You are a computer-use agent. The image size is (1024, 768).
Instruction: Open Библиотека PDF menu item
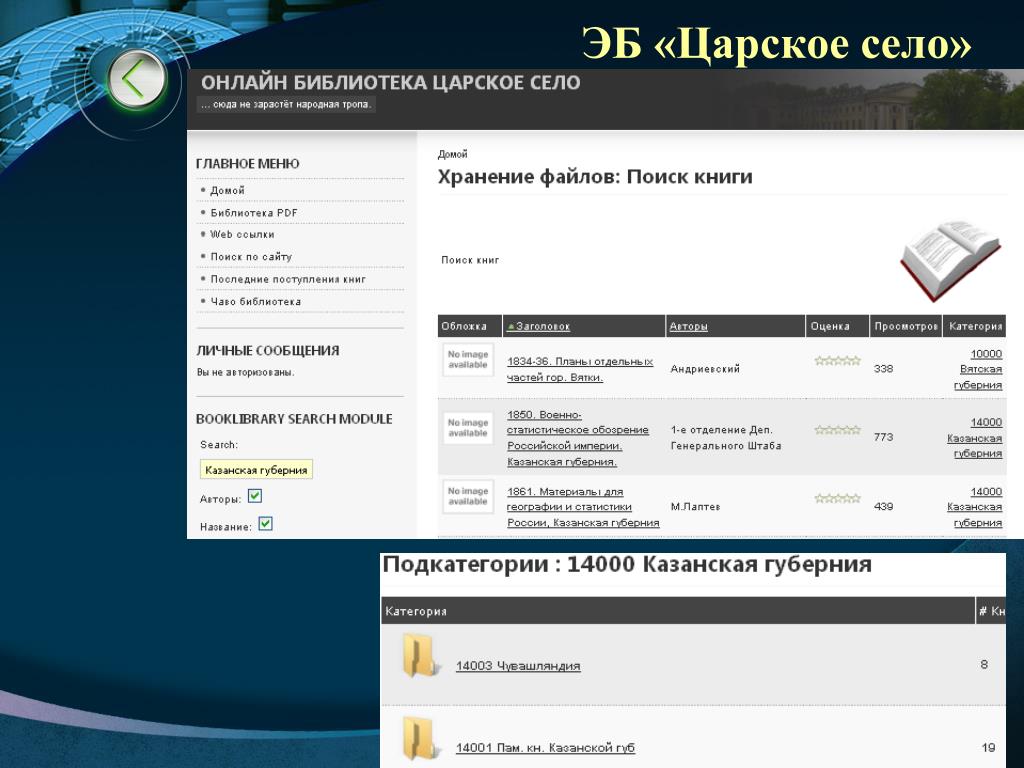(x=253, y=213)
